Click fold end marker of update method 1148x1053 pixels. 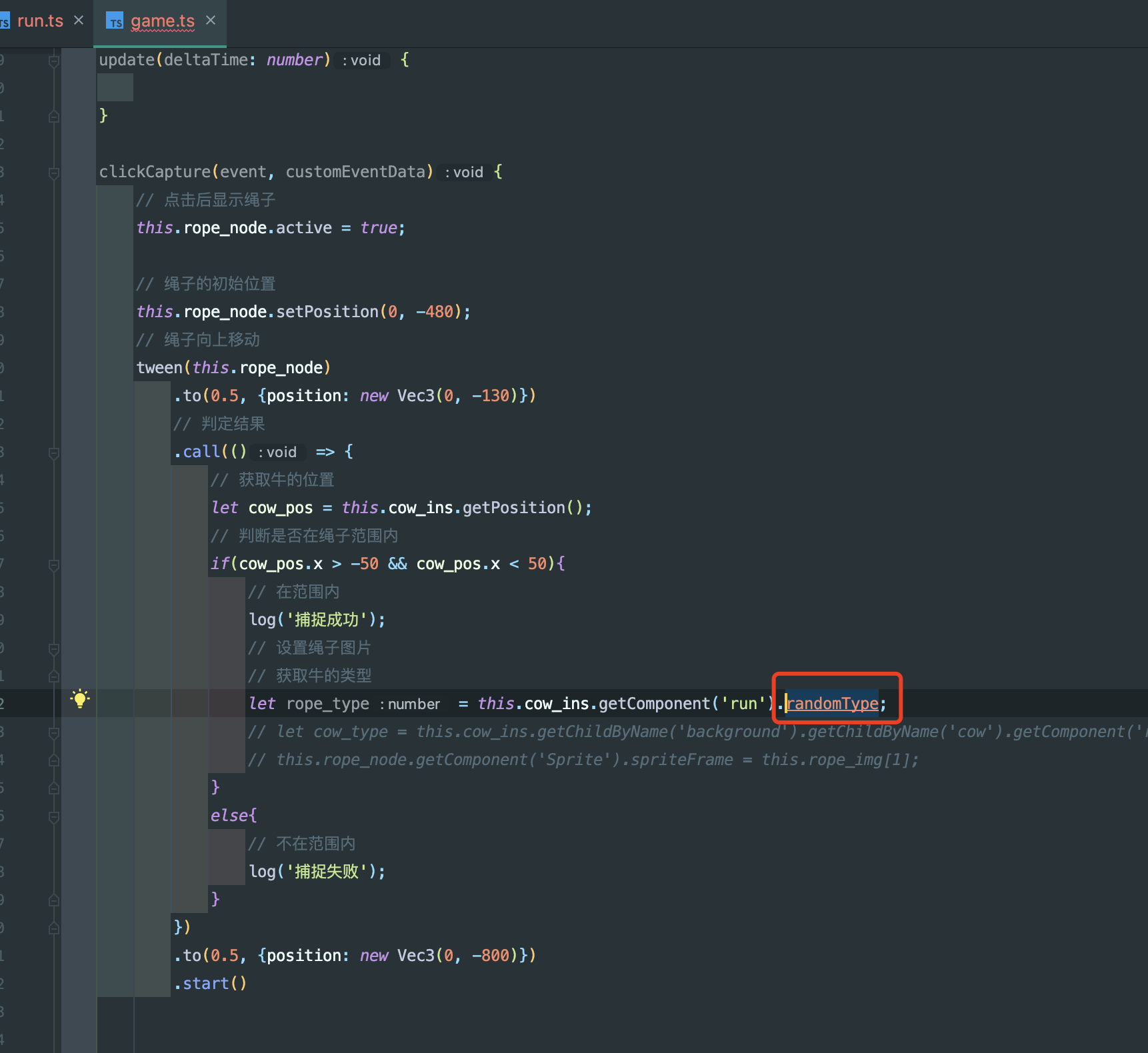click(x=54, y=117)
